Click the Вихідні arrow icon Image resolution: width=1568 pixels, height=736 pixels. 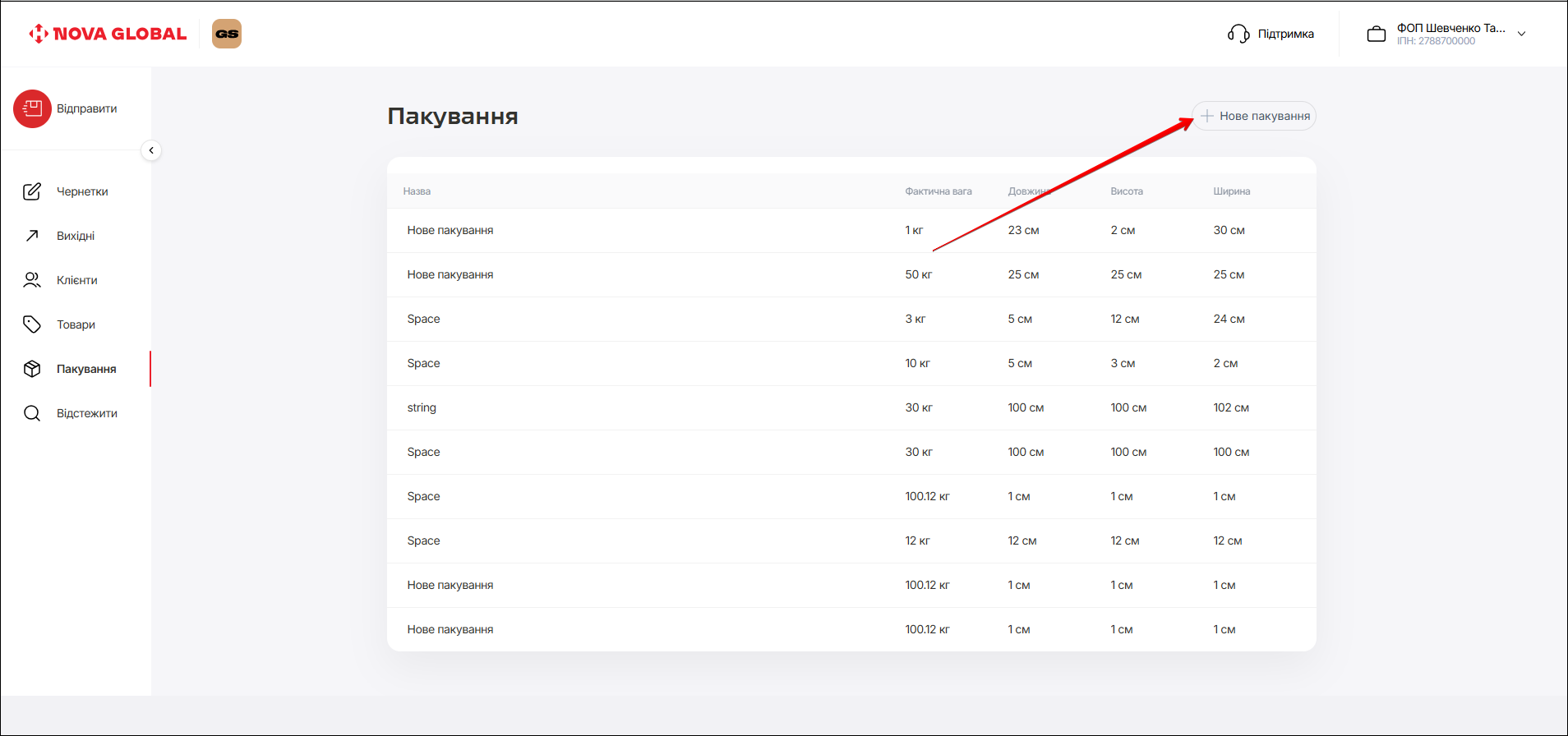(x=32, y=236)
